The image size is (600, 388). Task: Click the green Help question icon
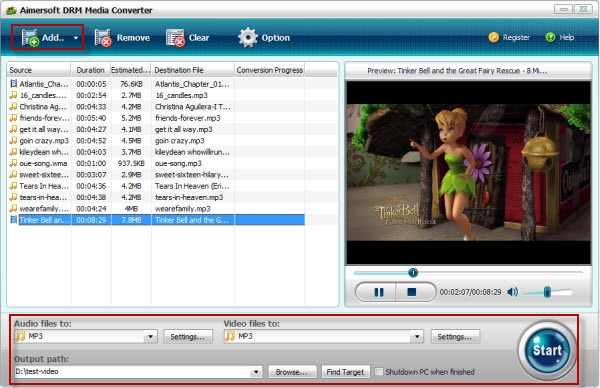pos(550,37)
